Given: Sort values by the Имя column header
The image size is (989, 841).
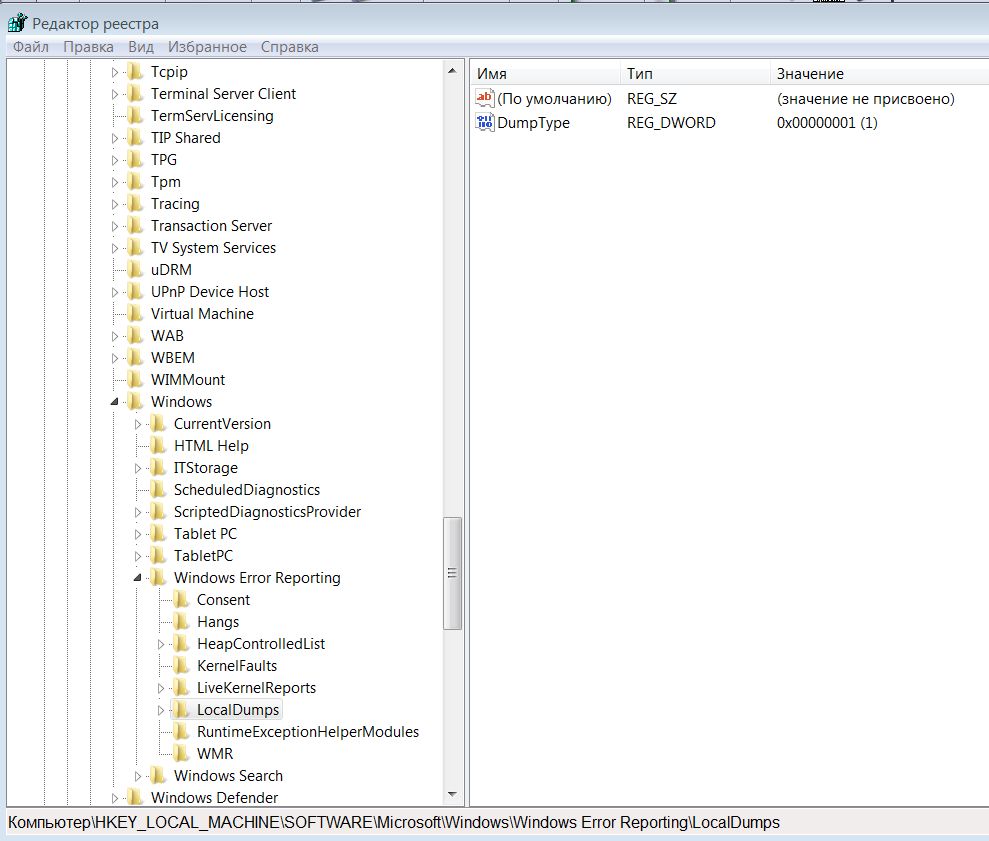Looking at the screenshot, I should (546, 74).
